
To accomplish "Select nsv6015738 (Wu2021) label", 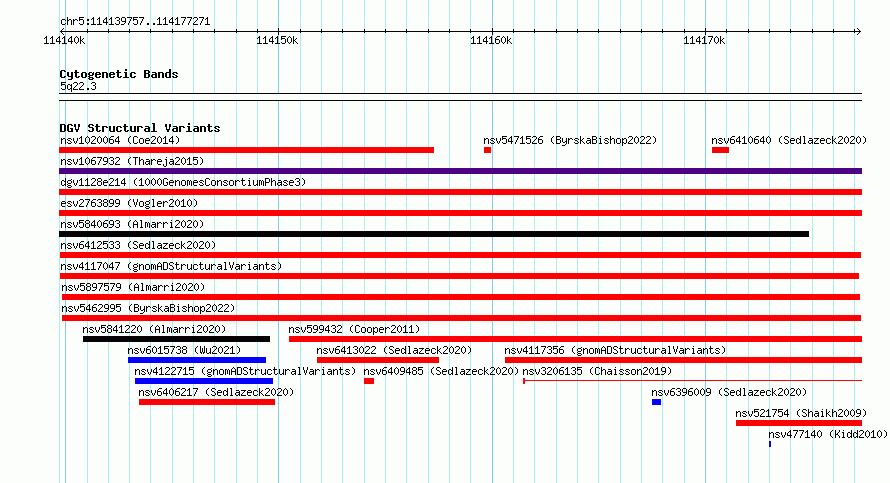I will pyautogui.click(x=184, y=350).
